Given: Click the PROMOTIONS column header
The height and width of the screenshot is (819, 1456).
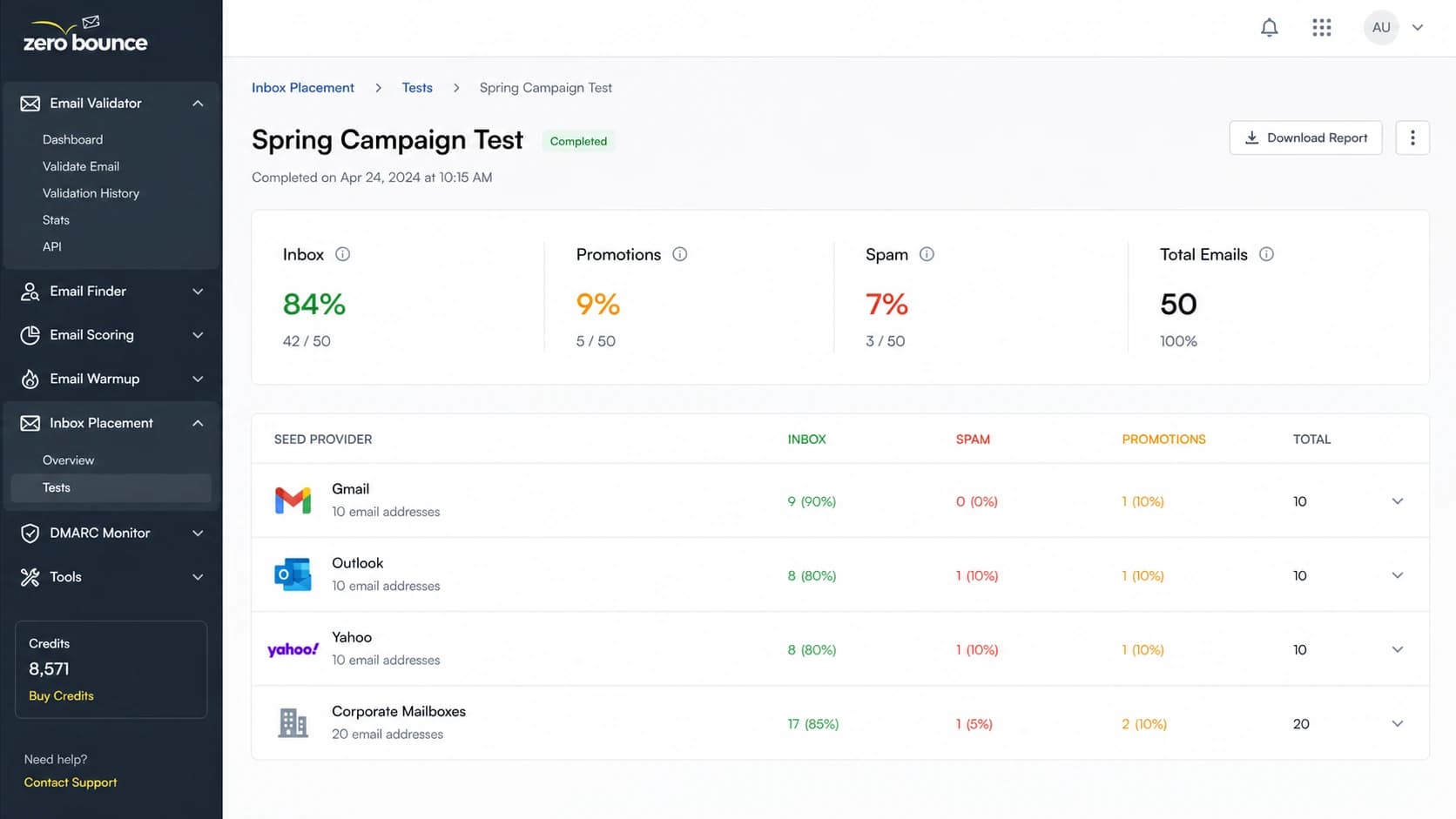Looking at the screenshot, I should [1163, 440].
